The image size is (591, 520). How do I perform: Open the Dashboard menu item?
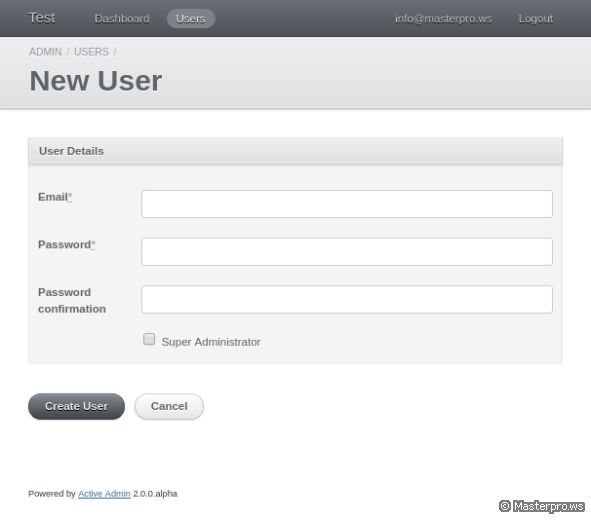tap(122, 18)
